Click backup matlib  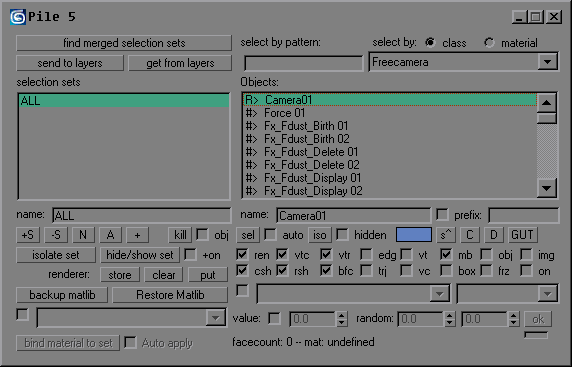pyautogui.click(x=62, y=295)
